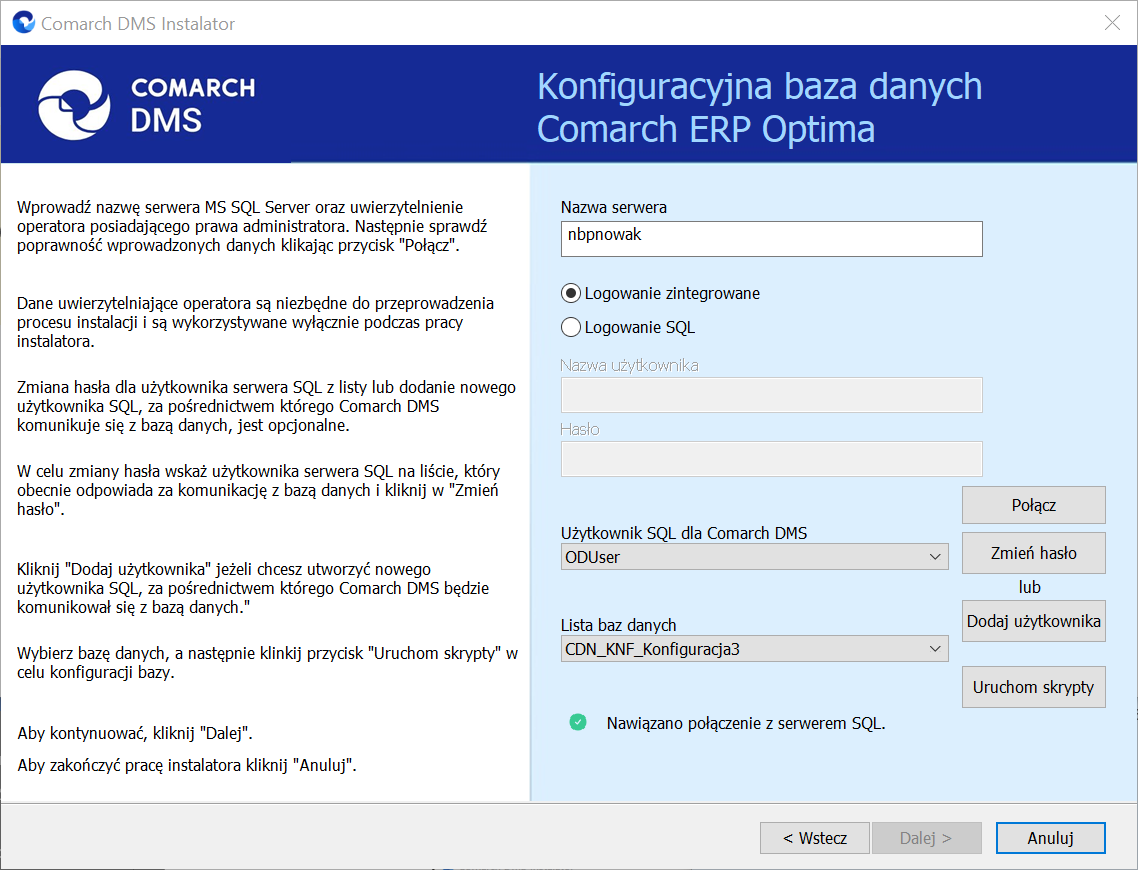The width and height of the screenshot is (1138, 870).
Task: Click the text about clicking Anuluj to exit
Action: pos(187,765)
